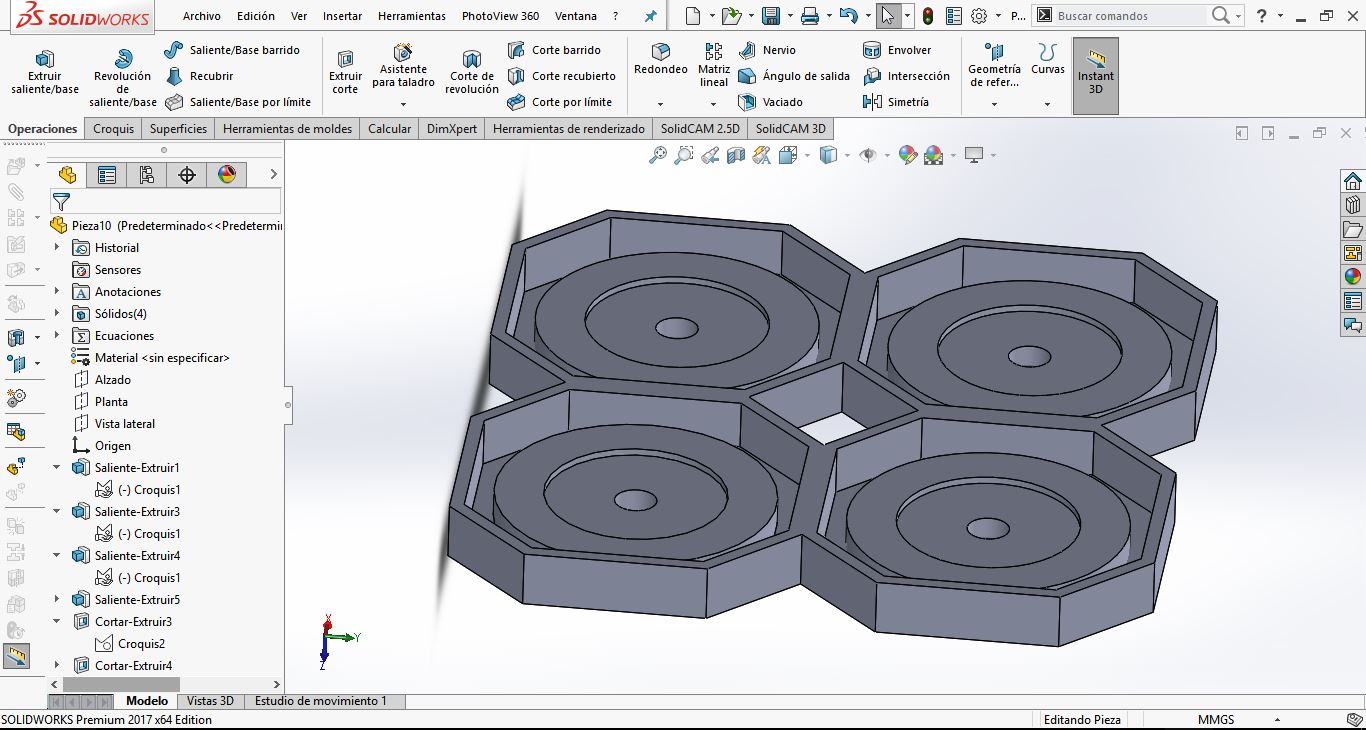Open the DisplayManager color sphere tab
The height and width of the screenshot is (730, 1366).
coord(227,175)
